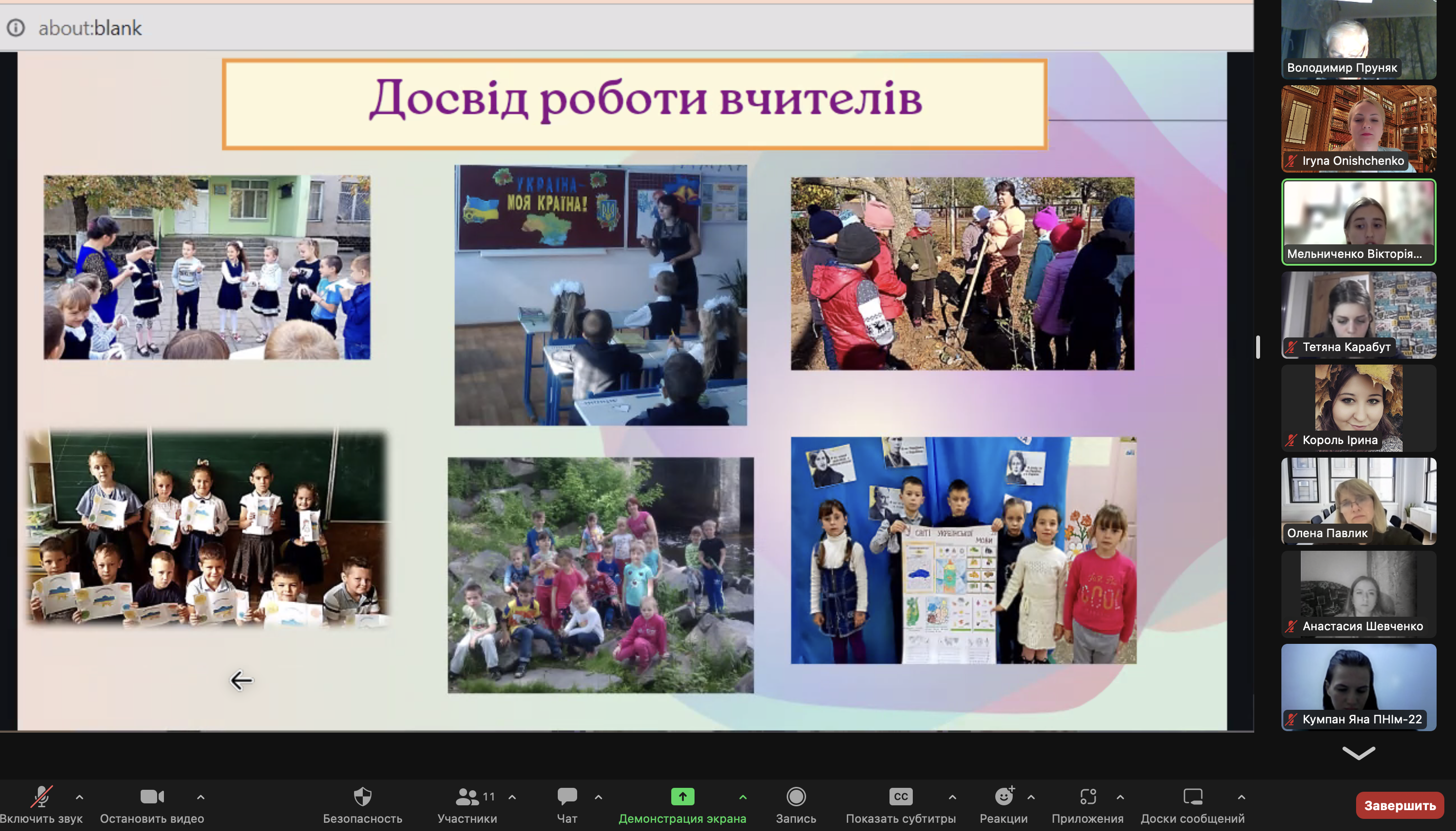The height and width of the screenshot is (831, 1456).
Task: Click the site info icon beside about:blank
Action: click(16, 28)
